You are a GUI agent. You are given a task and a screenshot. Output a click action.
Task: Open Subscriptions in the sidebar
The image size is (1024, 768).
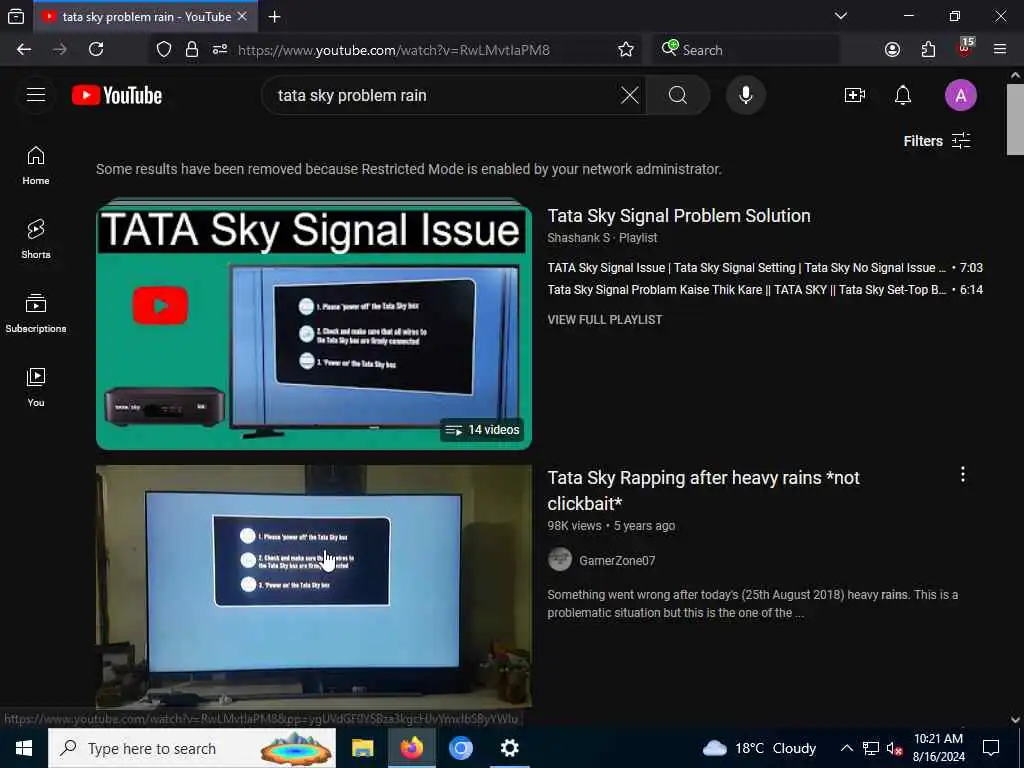click(36, 313)
